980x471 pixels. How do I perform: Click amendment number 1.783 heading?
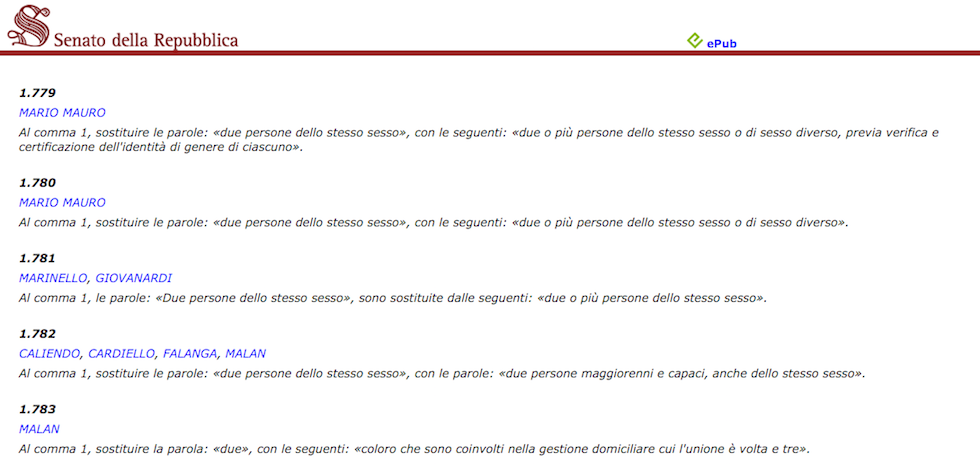coord(38,410)
